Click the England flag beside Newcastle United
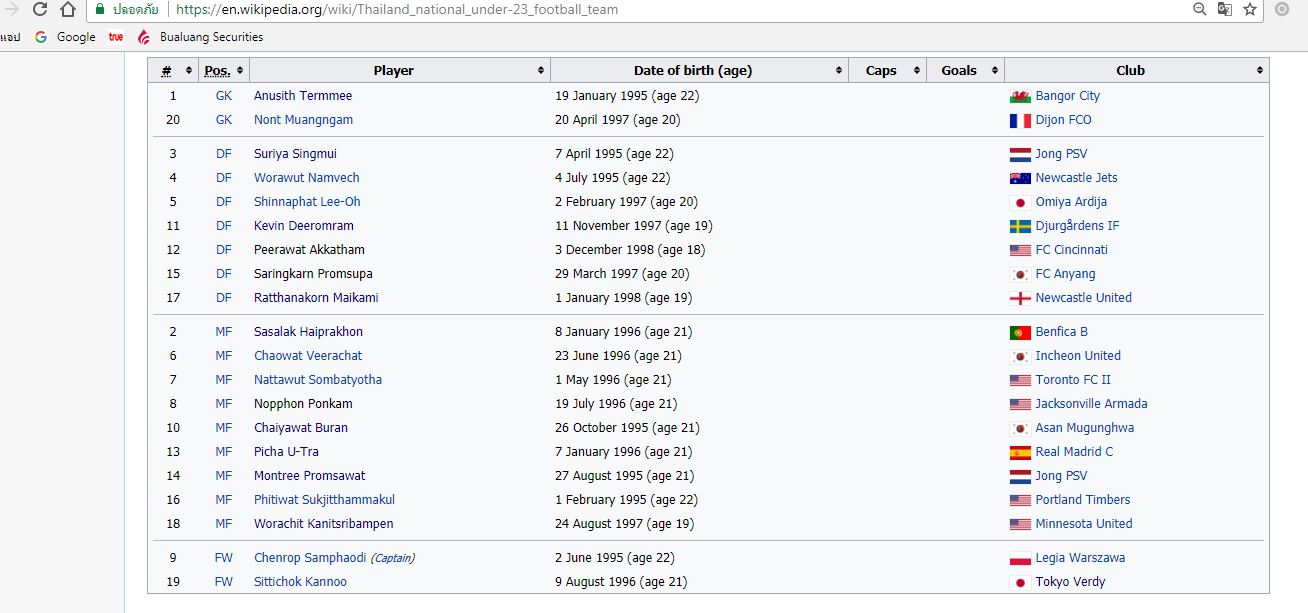 point(1020,299)
